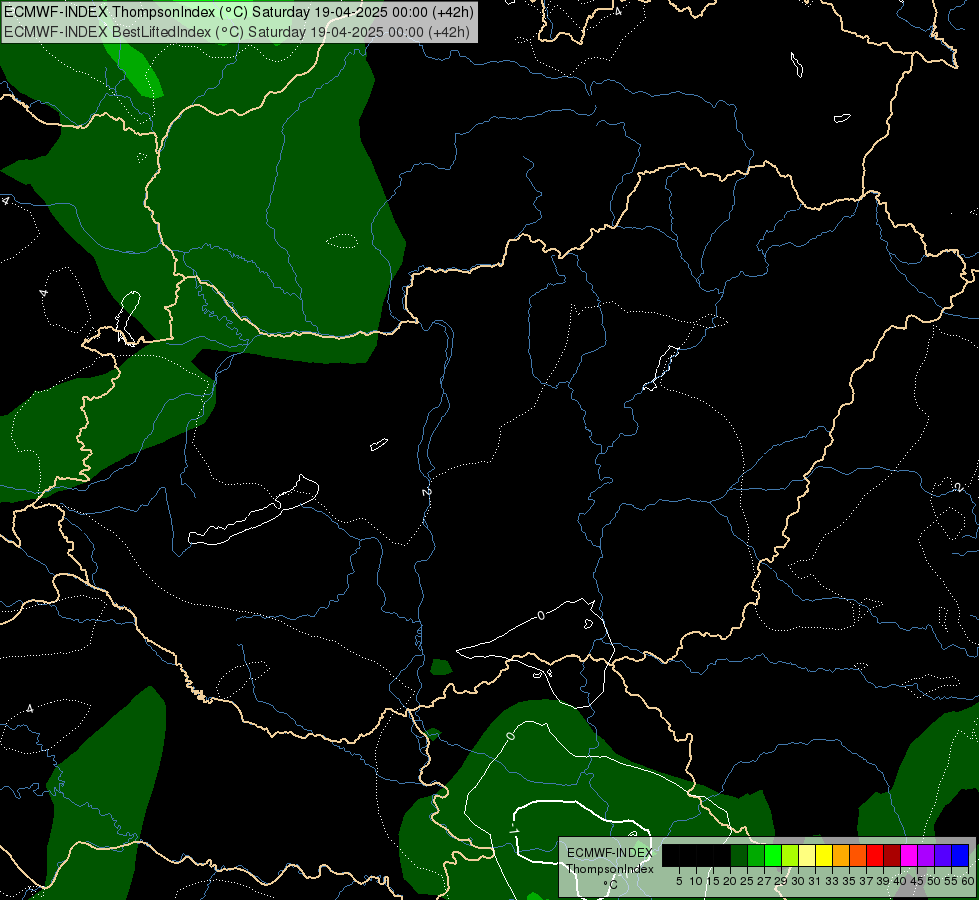Click the legend value 25
Image resolution: width=979 pixels, height=900 pixels.
point(747,881)
